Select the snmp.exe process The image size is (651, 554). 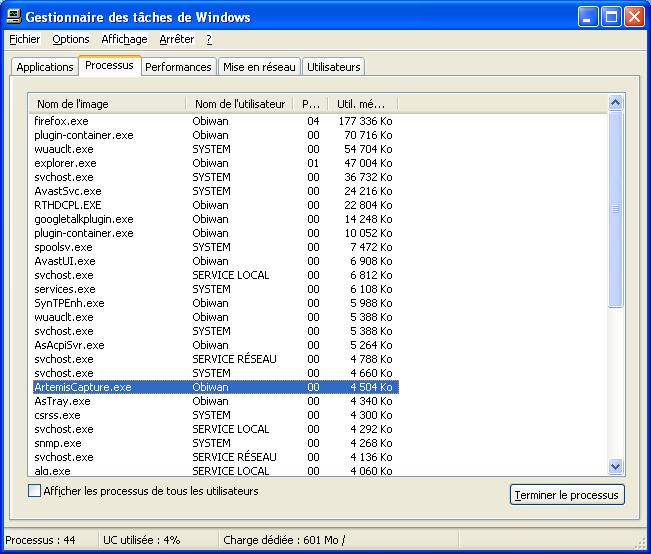(x=216, y=443)
